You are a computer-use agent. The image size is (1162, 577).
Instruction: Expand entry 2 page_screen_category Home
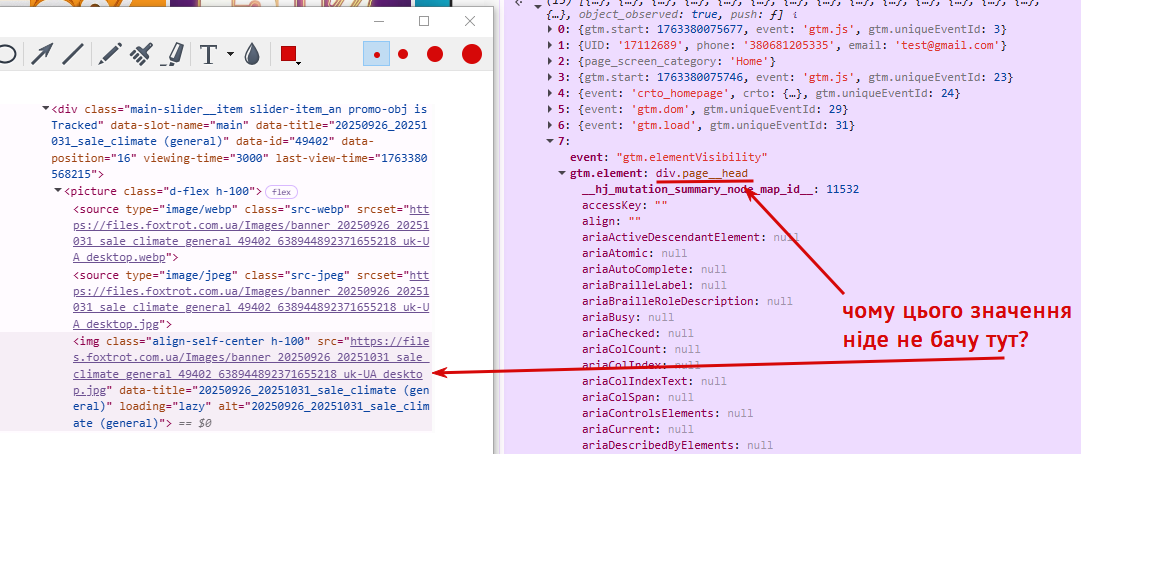(550, 61)
